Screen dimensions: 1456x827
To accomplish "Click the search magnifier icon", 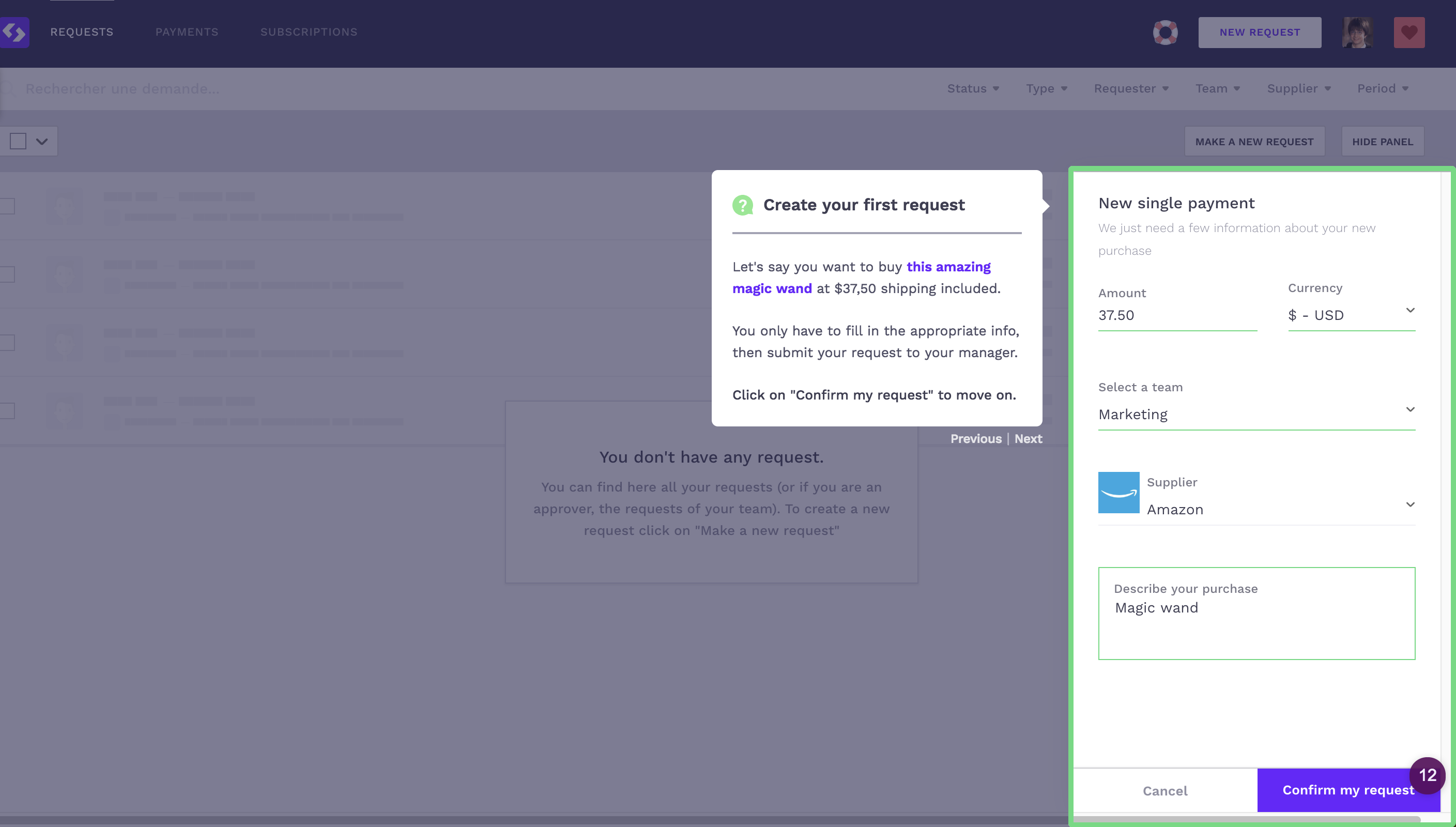I will point(8,88).
